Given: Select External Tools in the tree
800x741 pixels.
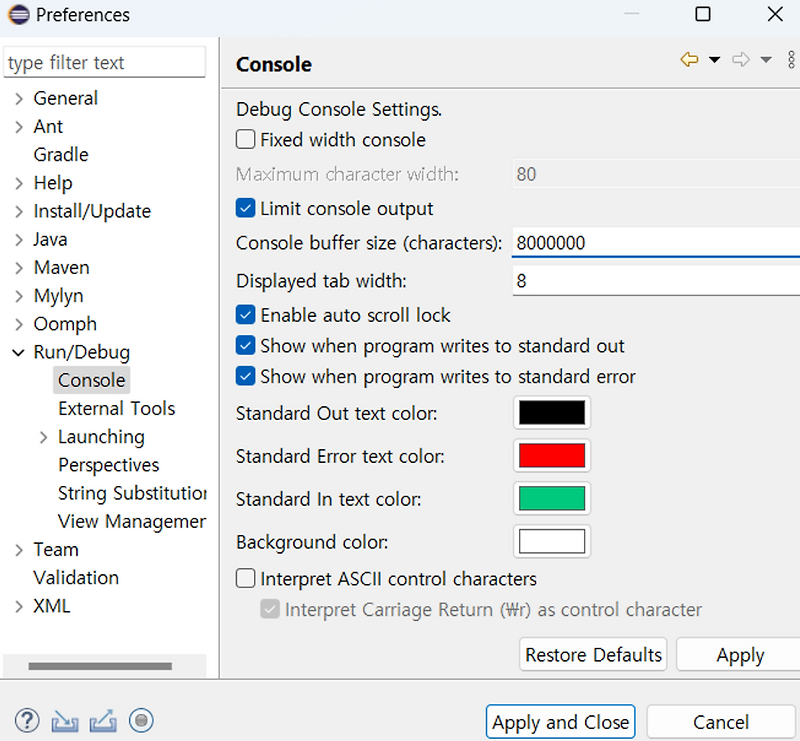Looking at the screenshot, I should (x=116, y=408).
